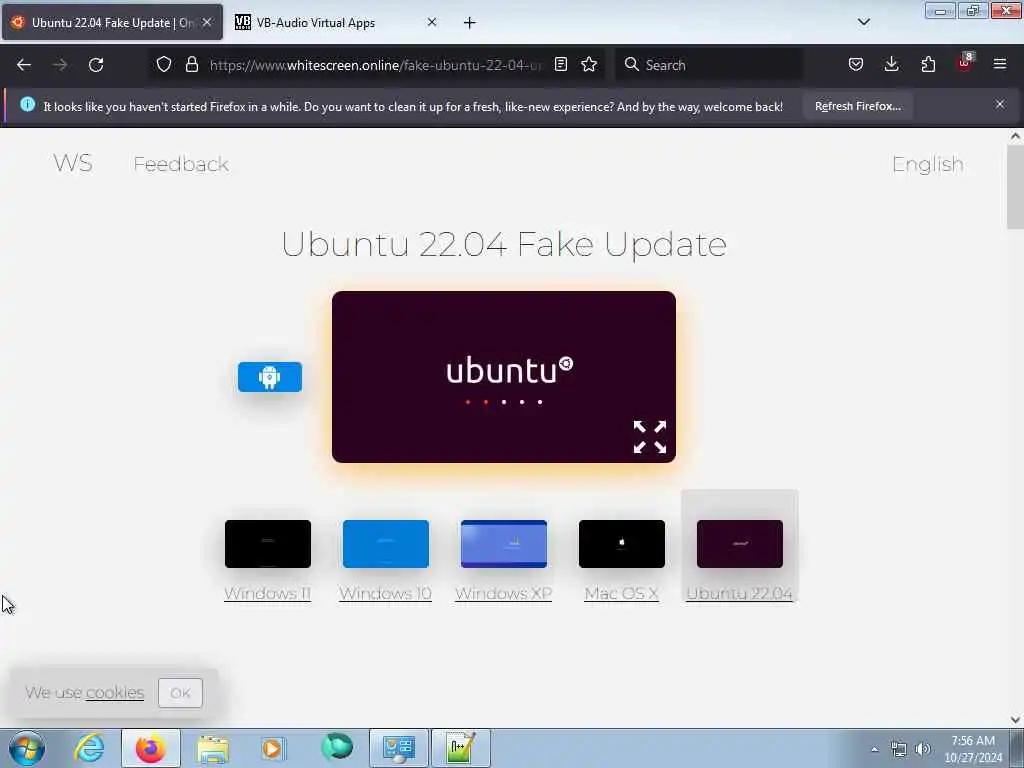This screenshot has height=768, width=1024.
Task: List all tabs dropdown arrow
Action: click(x=863, y=22)
